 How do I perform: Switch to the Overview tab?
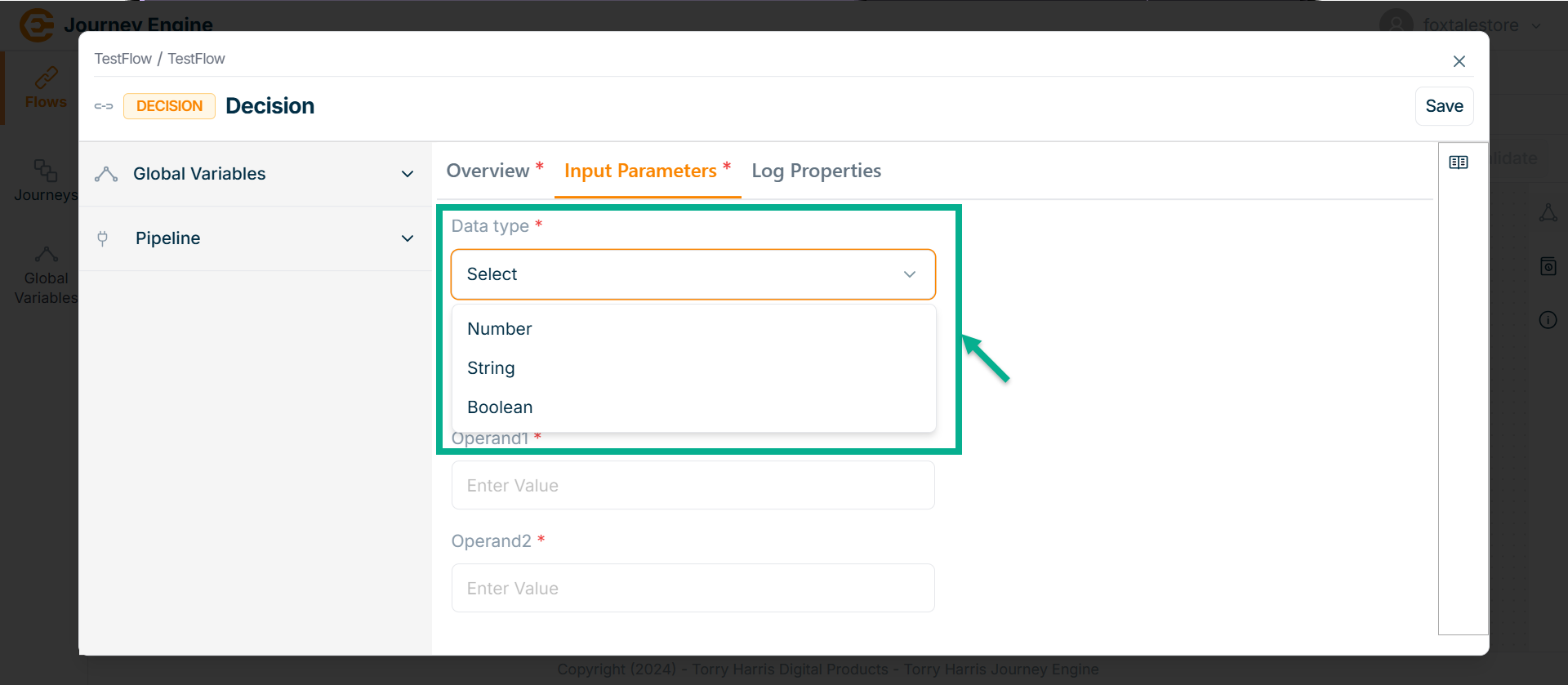[x=488, y=171]
